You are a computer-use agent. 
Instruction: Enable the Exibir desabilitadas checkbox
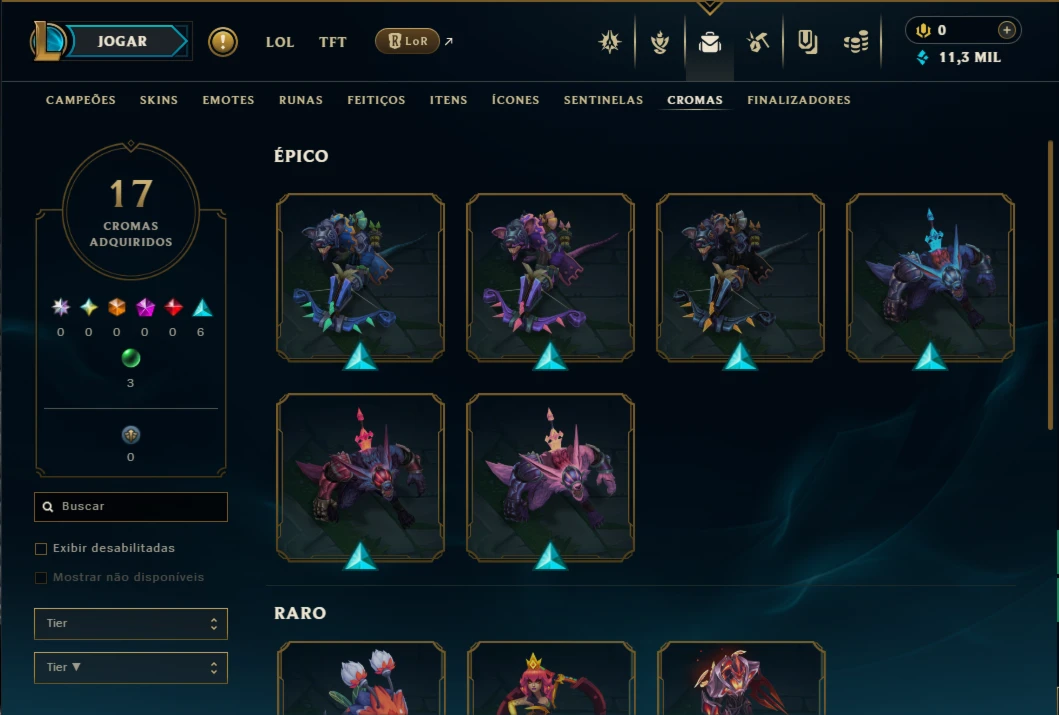click(41, 548)
